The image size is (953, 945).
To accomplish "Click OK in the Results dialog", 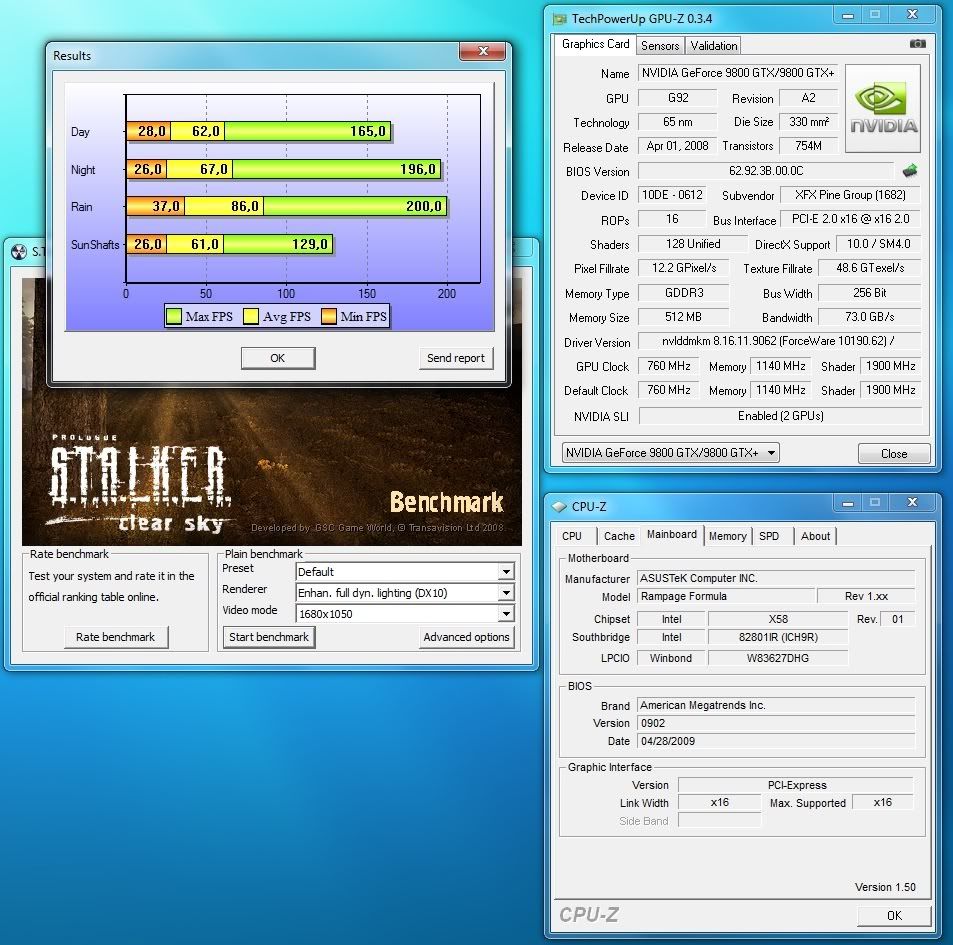I will (x=278, y=358).
